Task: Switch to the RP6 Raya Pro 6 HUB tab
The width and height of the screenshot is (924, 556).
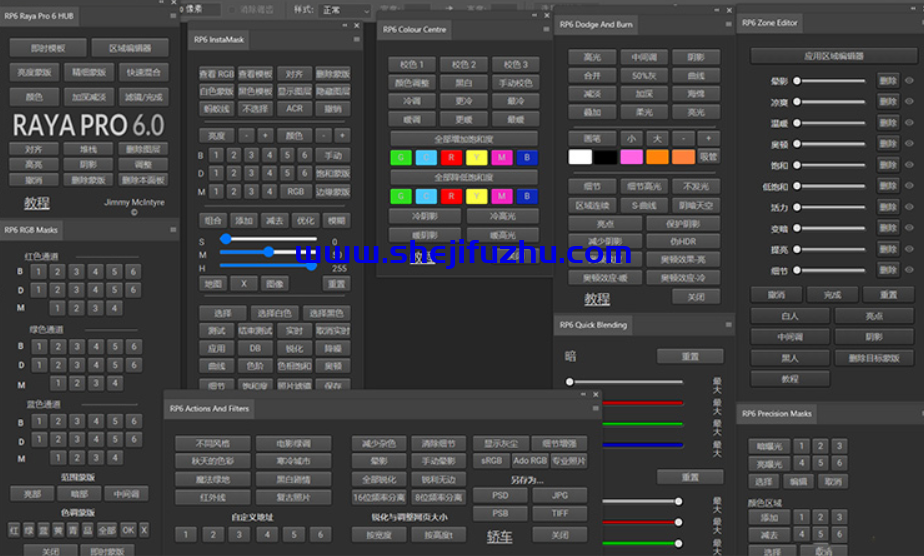Action: [39, 16]
